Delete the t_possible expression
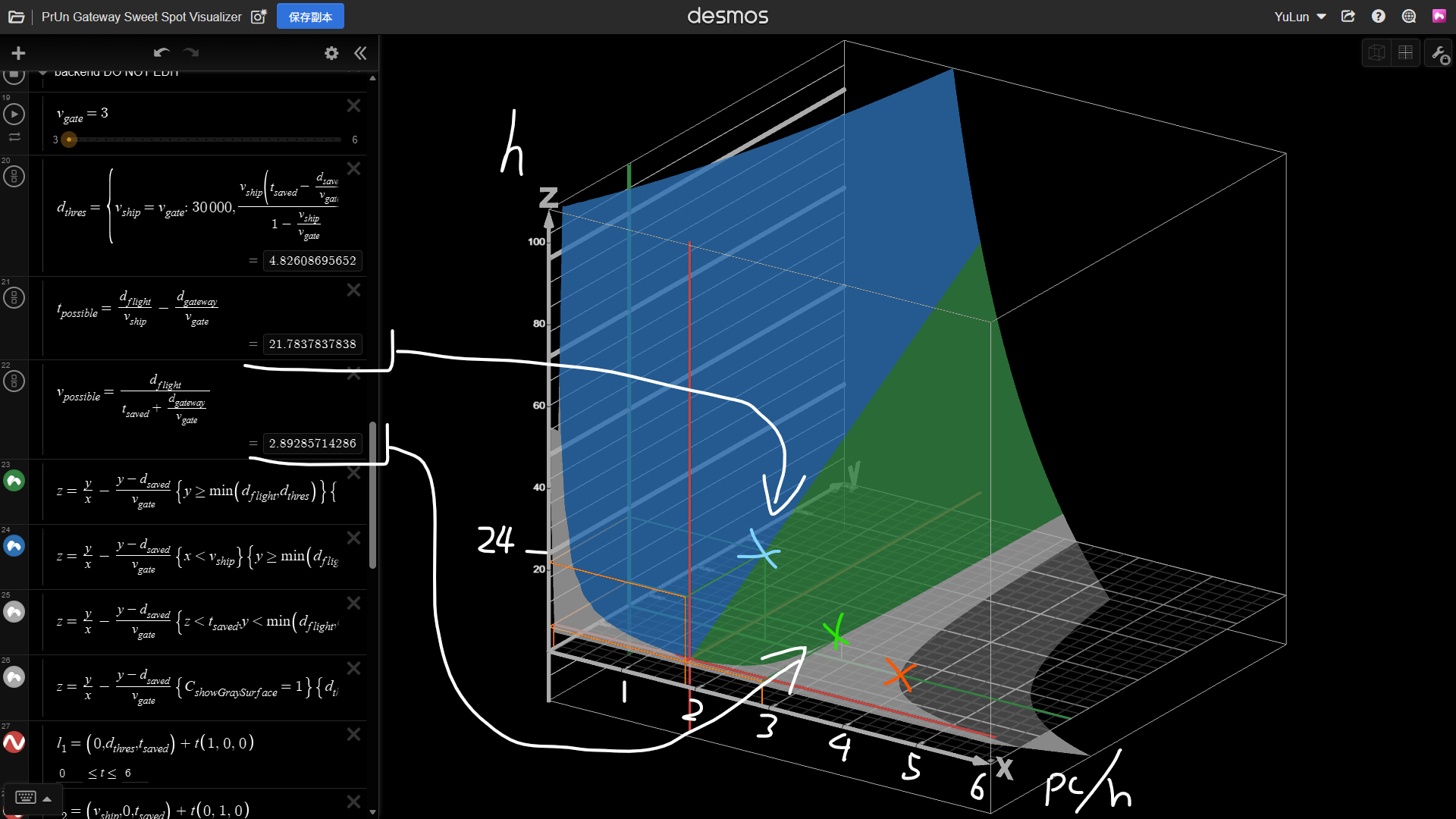 click(x=353, y=290)
